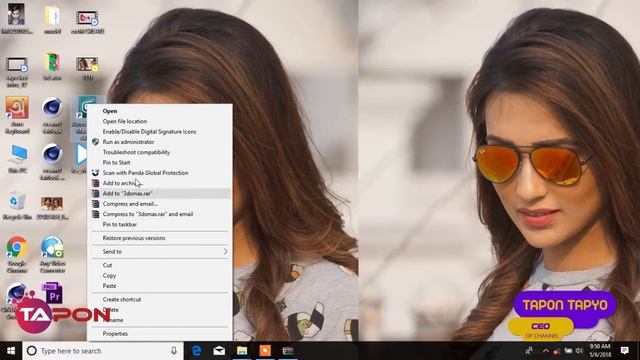The height and width of the screenshot is (360, 640).
Task: Select the Recycle Bin desktop icon
Action: pos(17,206)
